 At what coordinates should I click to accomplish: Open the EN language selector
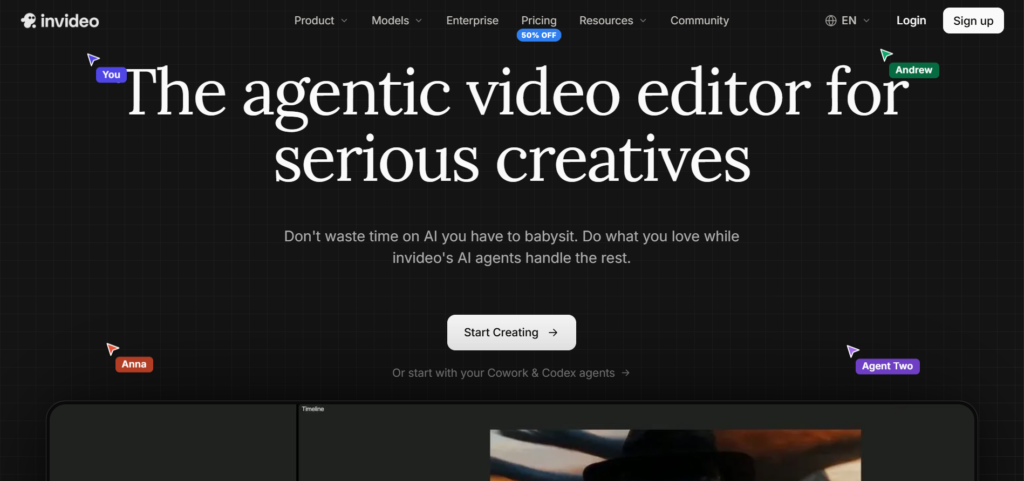848,21
